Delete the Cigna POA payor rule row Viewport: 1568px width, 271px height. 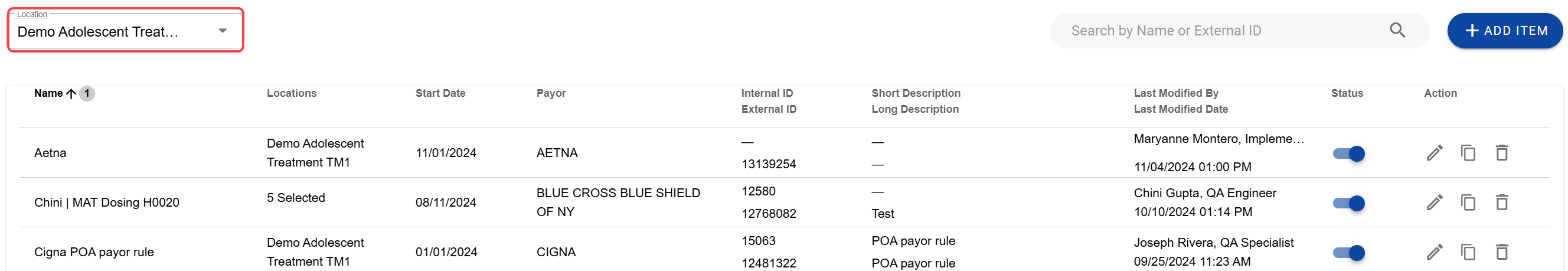(1502, 252)
